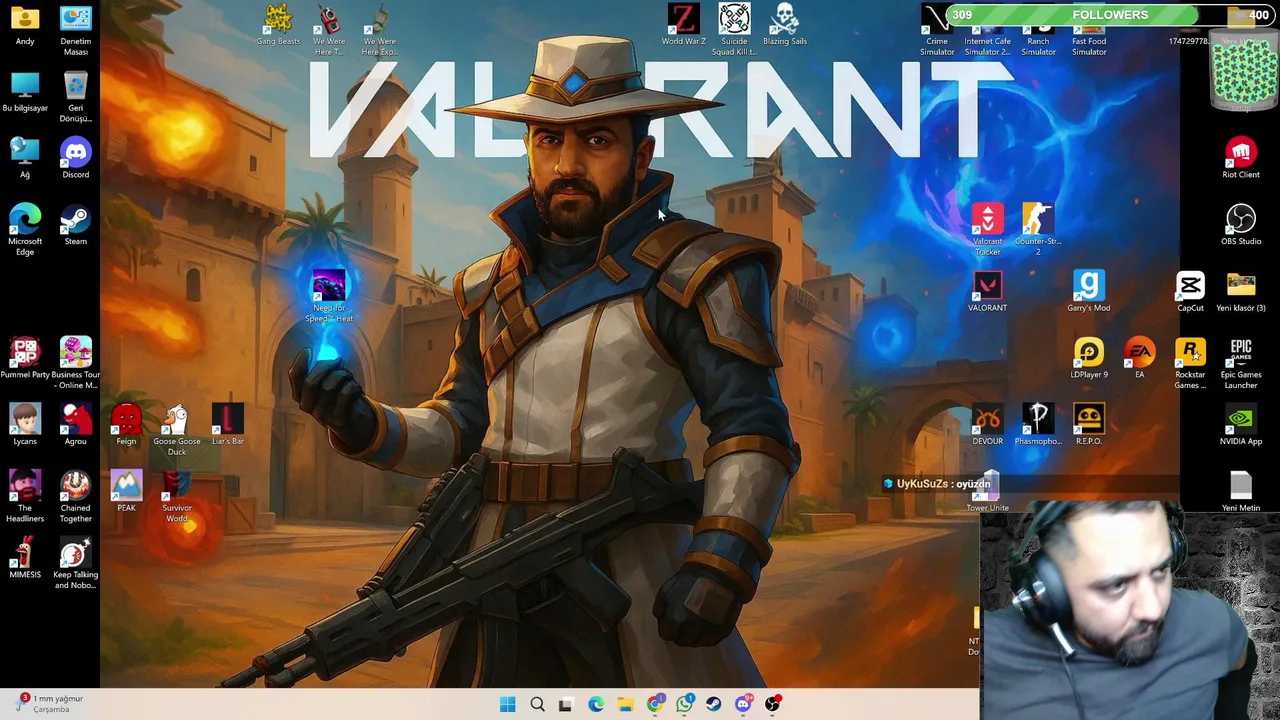The image size is (1280, 720).
Task: Open Suicide Squad Kill the Justice League icon
Action: 734,31
